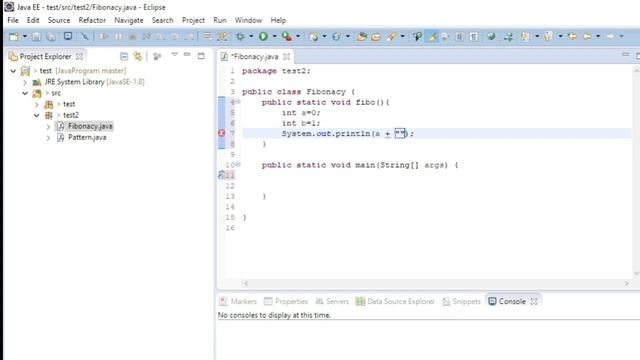Click the New wizard toolbar icon
The width and height of the screenshot is (640, 360).
[x=14, y=37]
